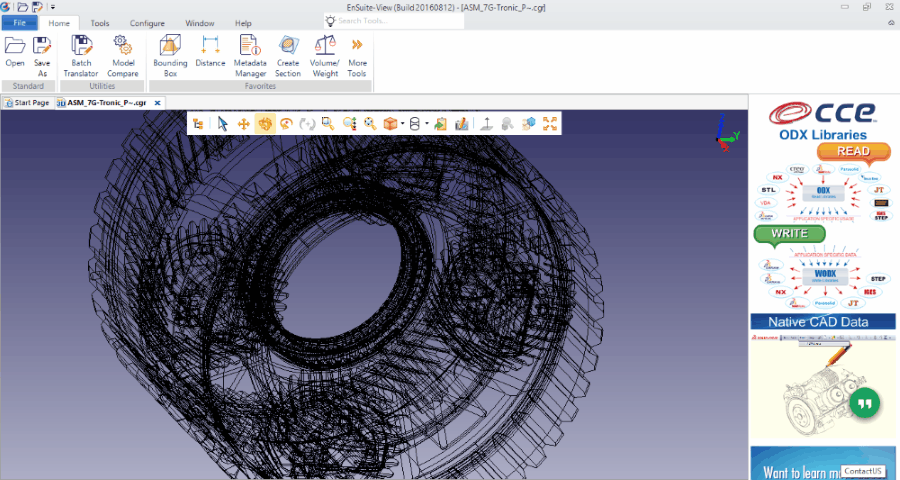Open the Metadata Manager
Image resolution: width=900 pixels, height=480 pixels.
click(250, 56)
